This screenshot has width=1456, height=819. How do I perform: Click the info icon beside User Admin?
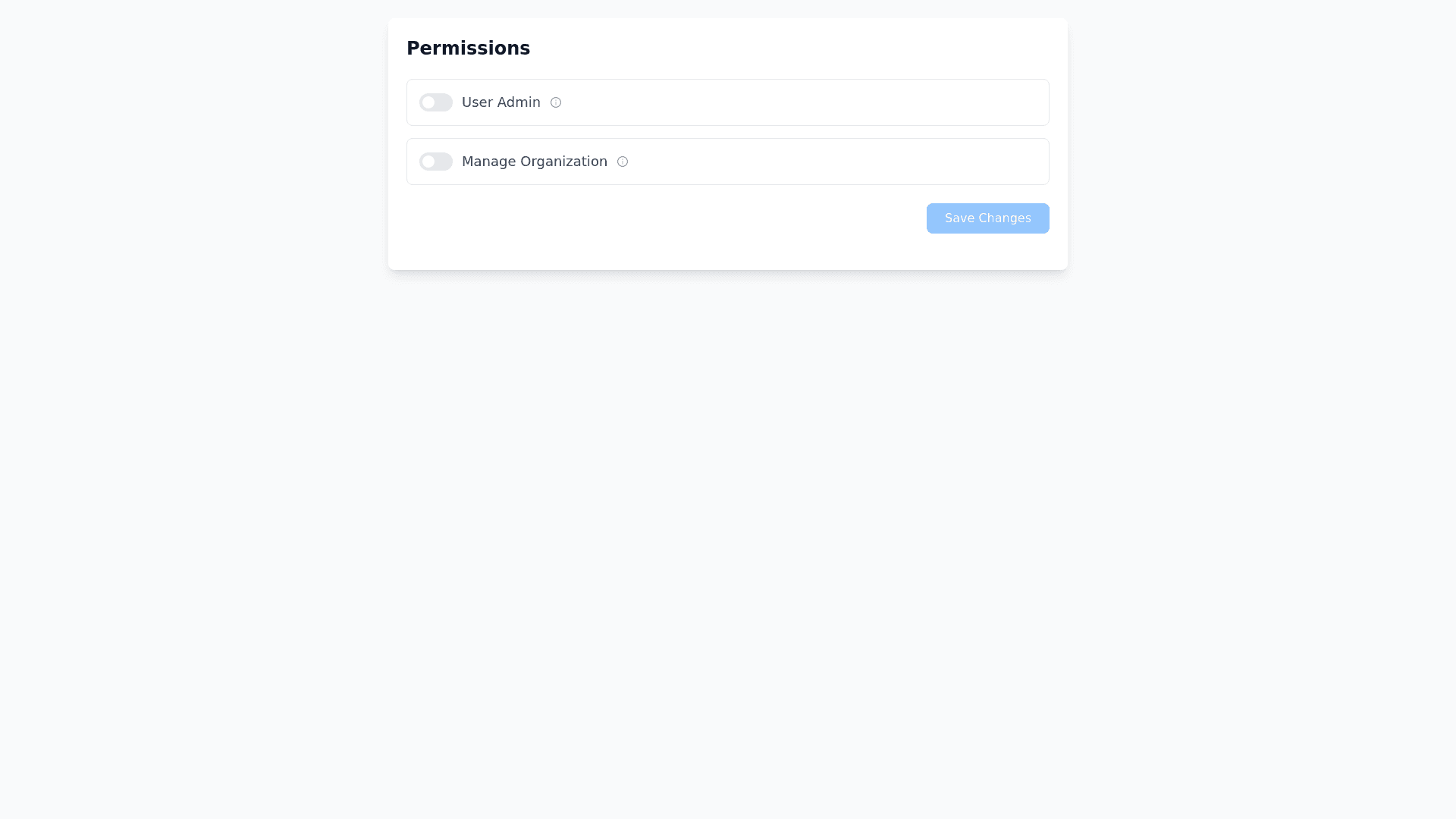[556, 102]
